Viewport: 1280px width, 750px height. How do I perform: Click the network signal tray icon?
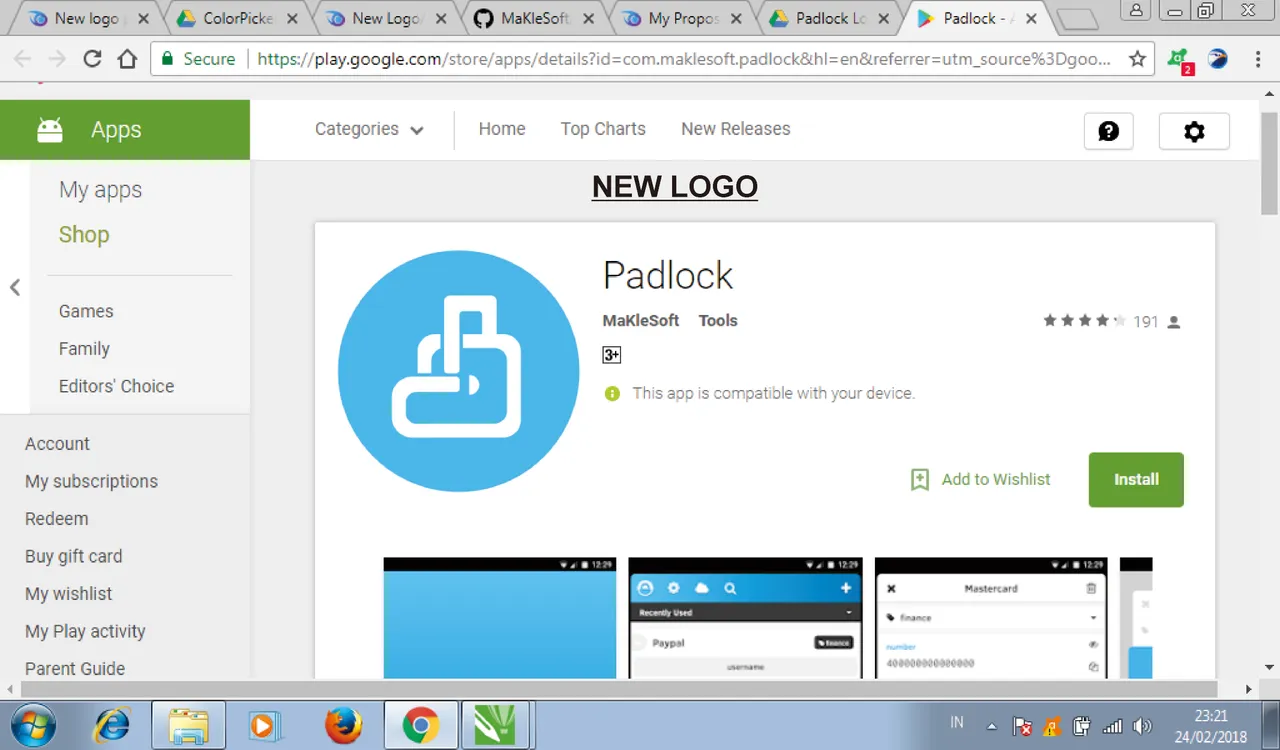[x=1111, y=727]
